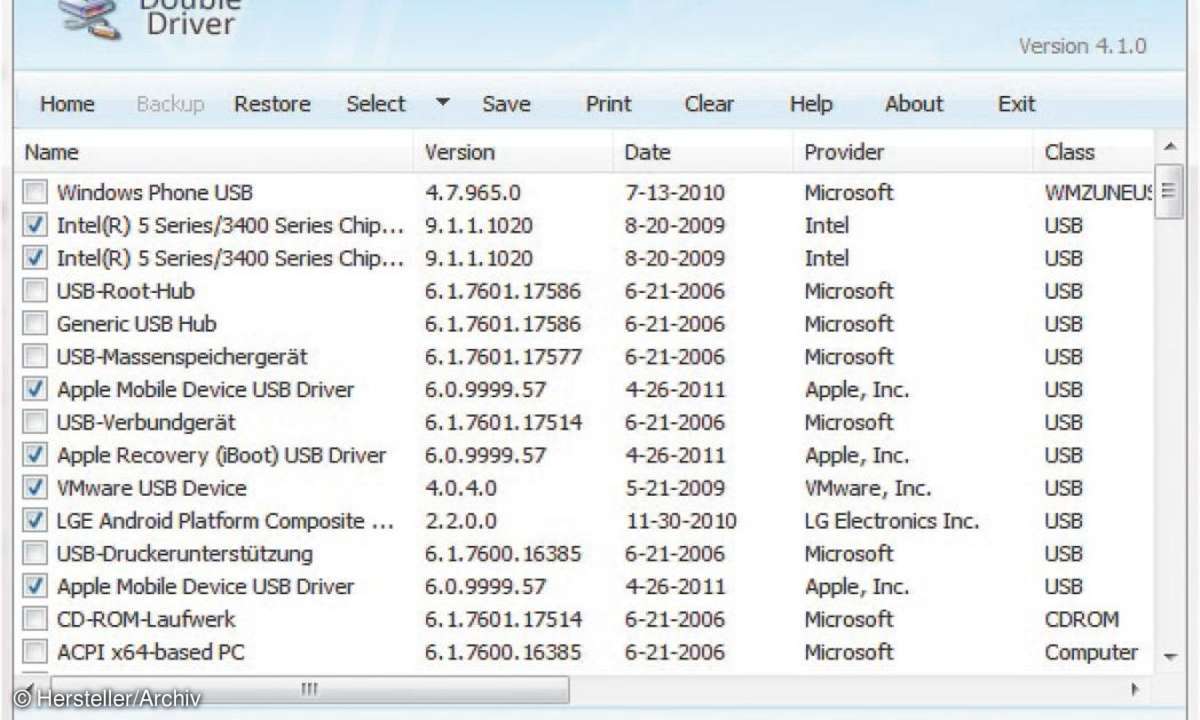Click provider cell VMware, Inc.
Screen dimensions: 1200x720
click(868, 488)
